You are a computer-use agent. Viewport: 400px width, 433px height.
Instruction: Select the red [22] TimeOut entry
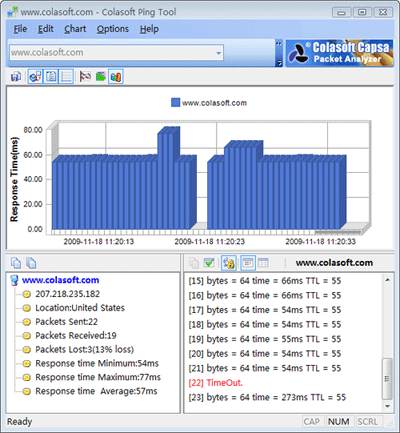(216, 383)
